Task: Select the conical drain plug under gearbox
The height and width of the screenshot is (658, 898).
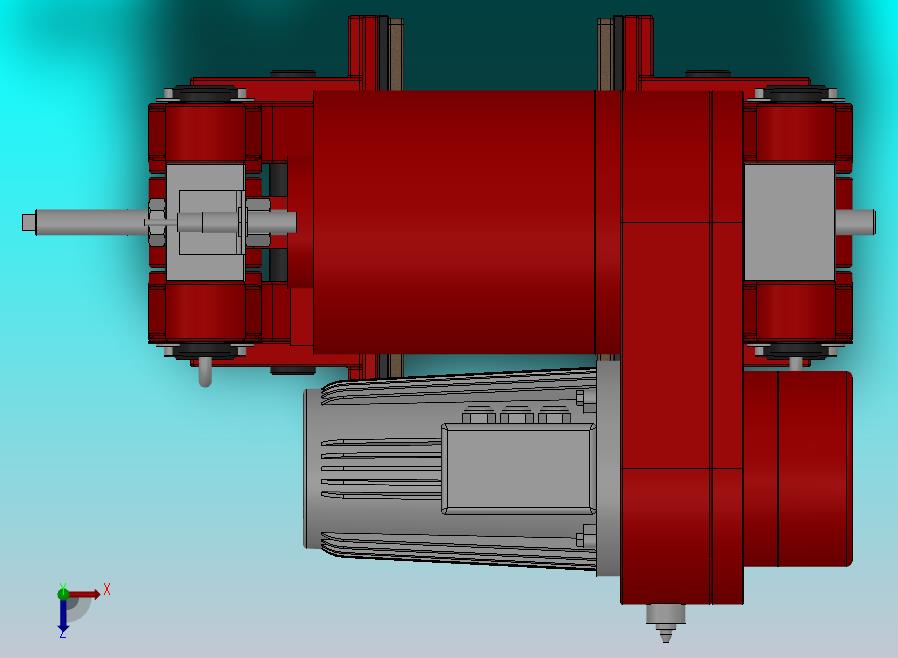Action: (x=665, y=623)
